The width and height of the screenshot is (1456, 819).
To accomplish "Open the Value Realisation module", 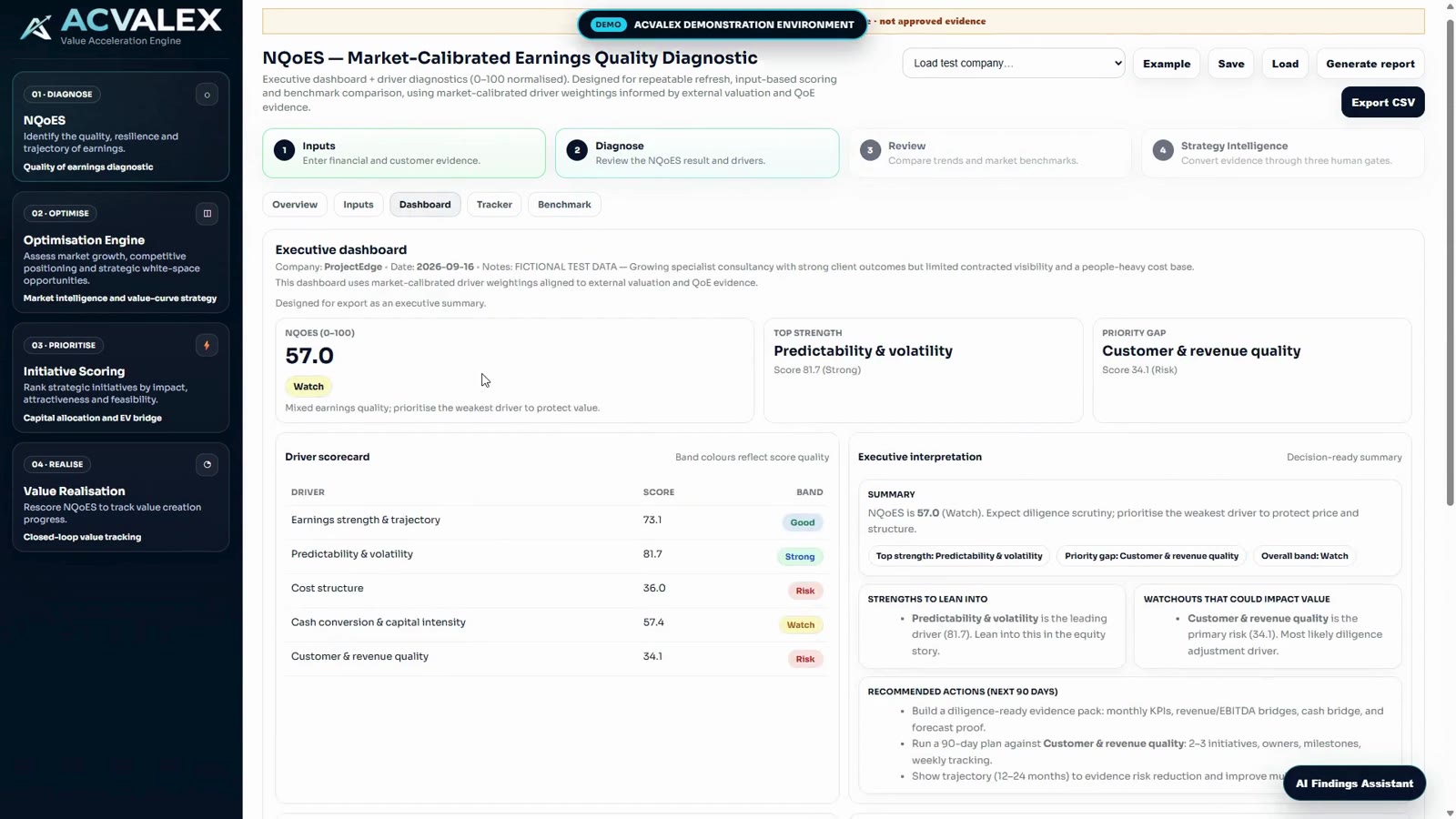I will 121,498.
